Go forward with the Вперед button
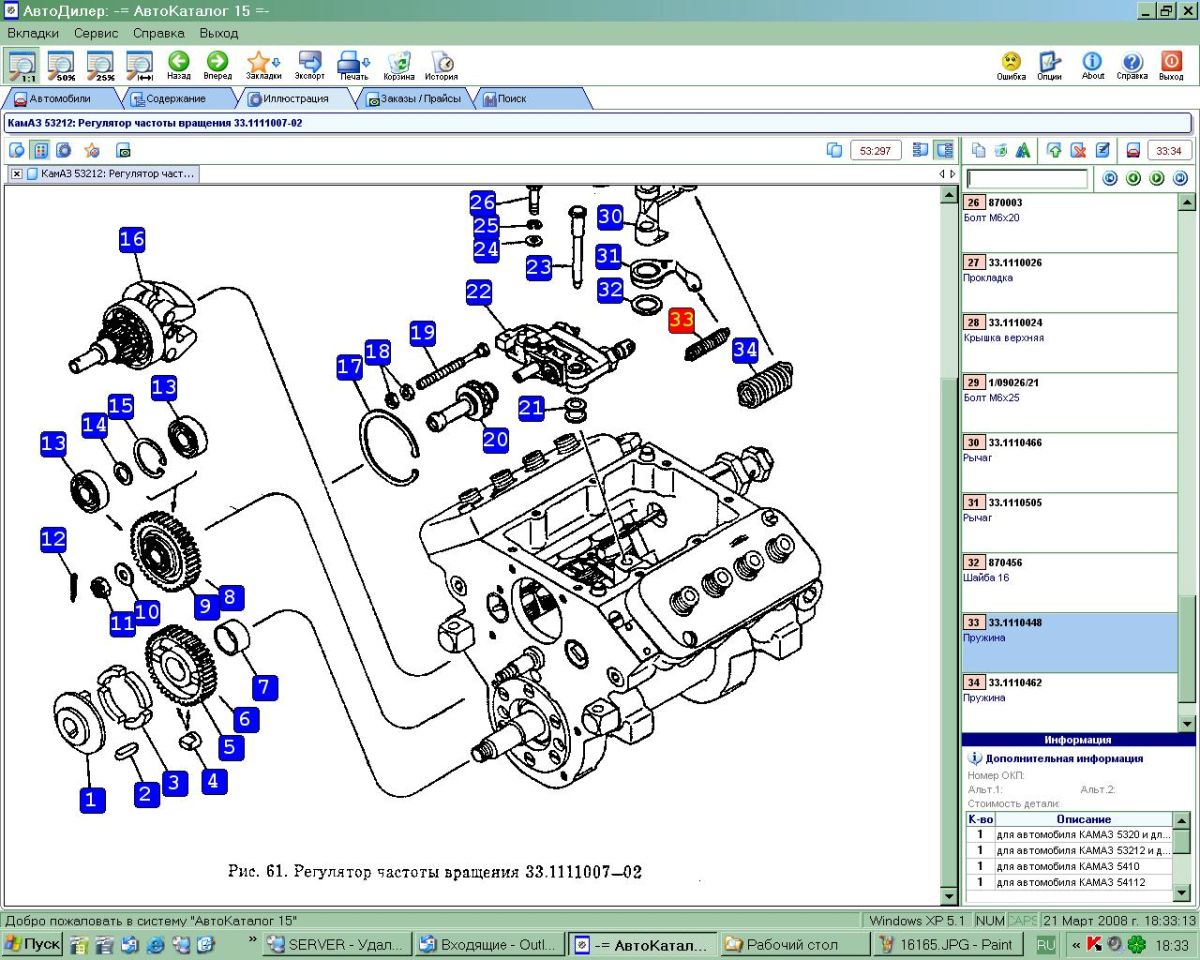Image resolution: width=1200 pixels, height=960 pixels. coord(217,64)
